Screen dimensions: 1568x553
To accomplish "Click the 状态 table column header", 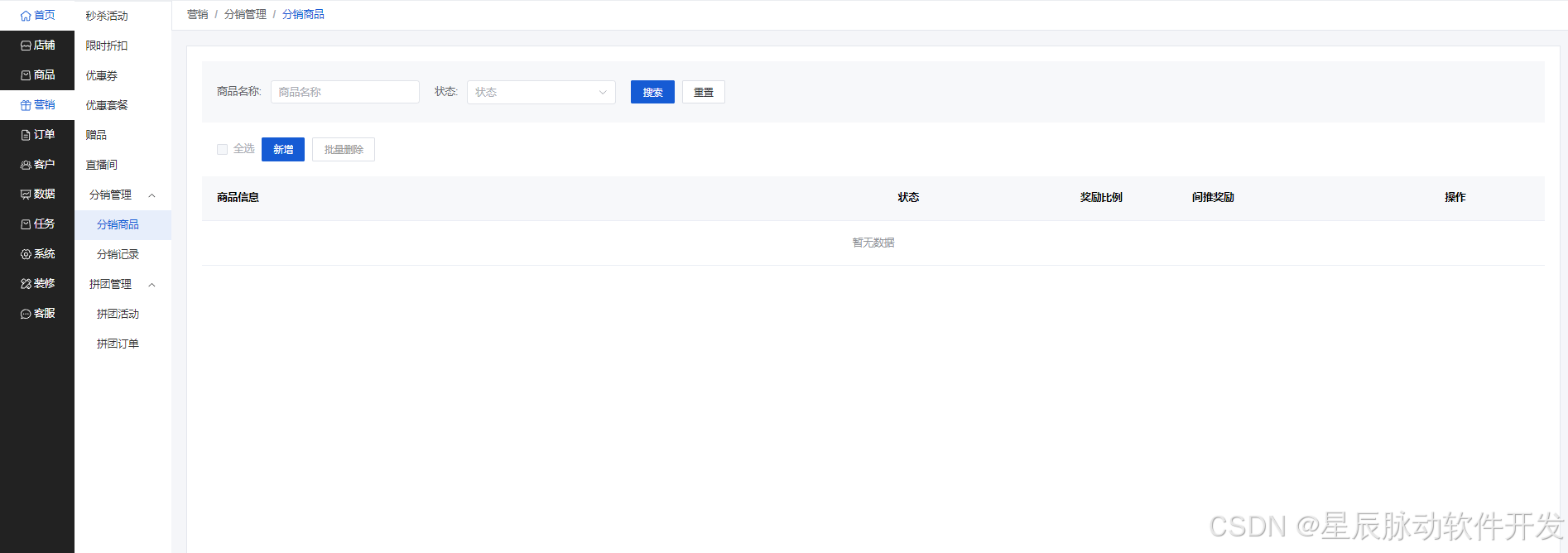I will tap(908, 197).
